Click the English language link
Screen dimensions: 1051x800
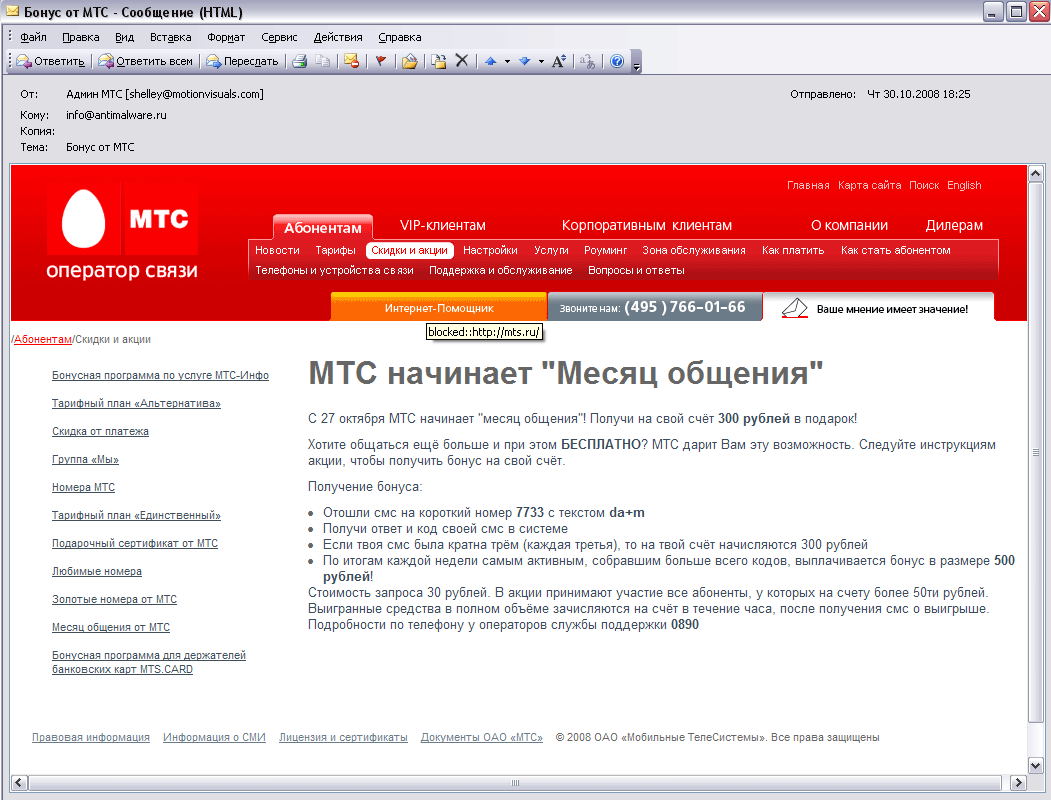click(964, 185)
